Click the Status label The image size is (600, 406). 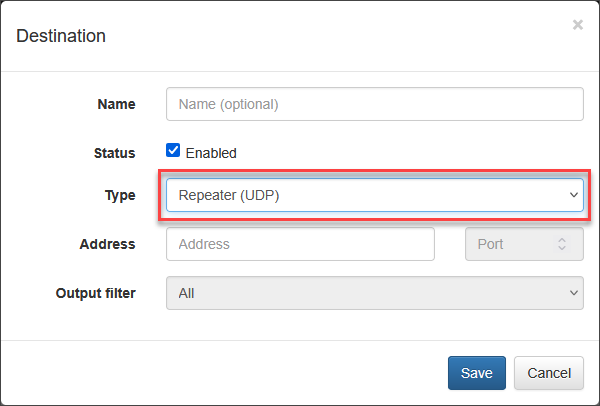[114, 153]
